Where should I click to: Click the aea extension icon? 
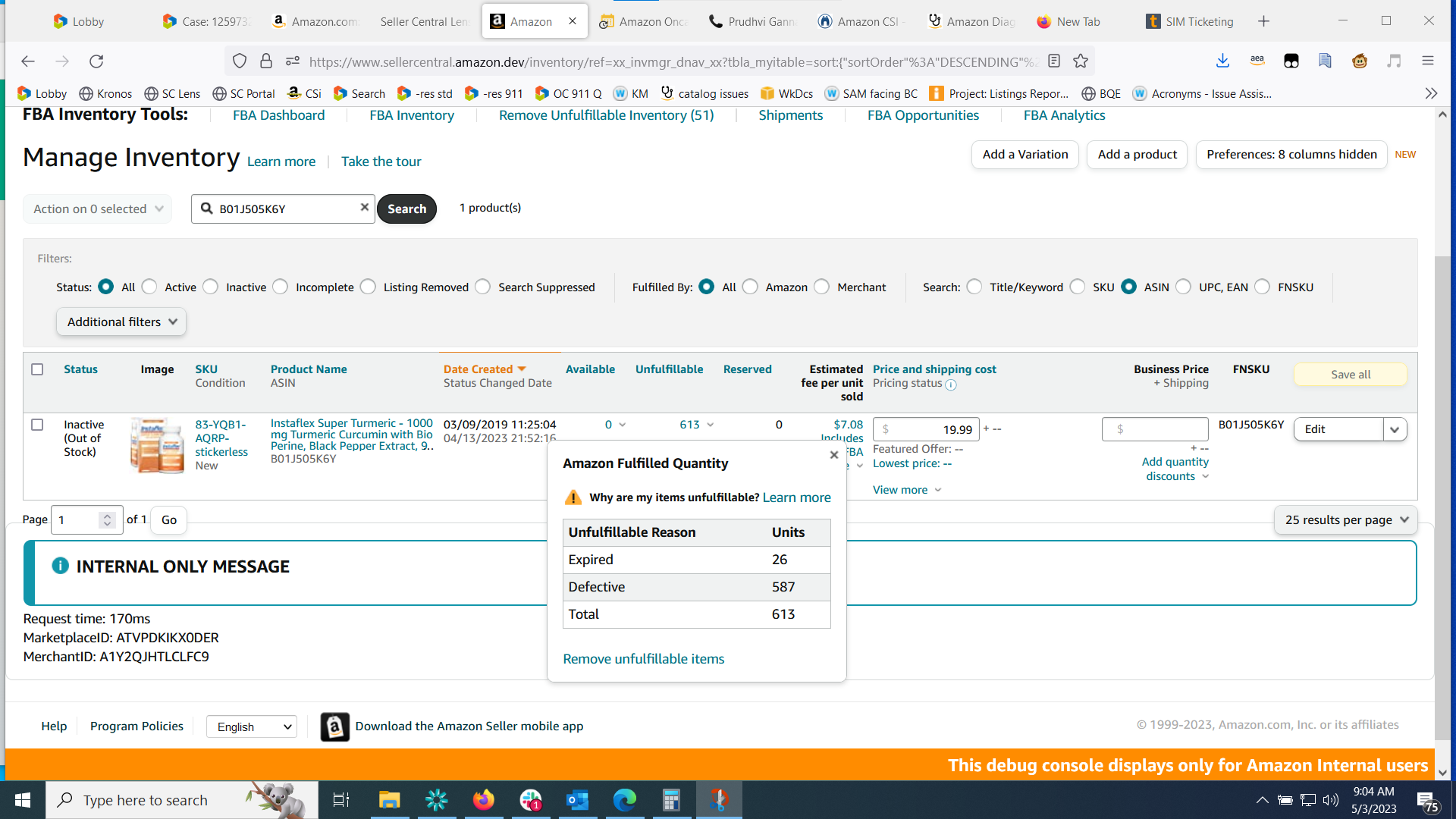point(1257,61)
